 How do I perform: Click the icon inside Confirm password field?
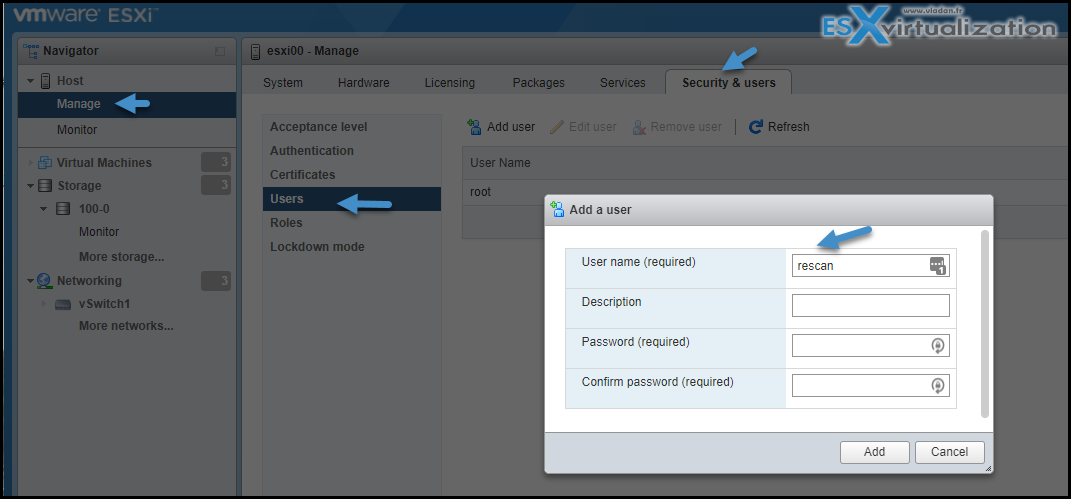(938, 386)
